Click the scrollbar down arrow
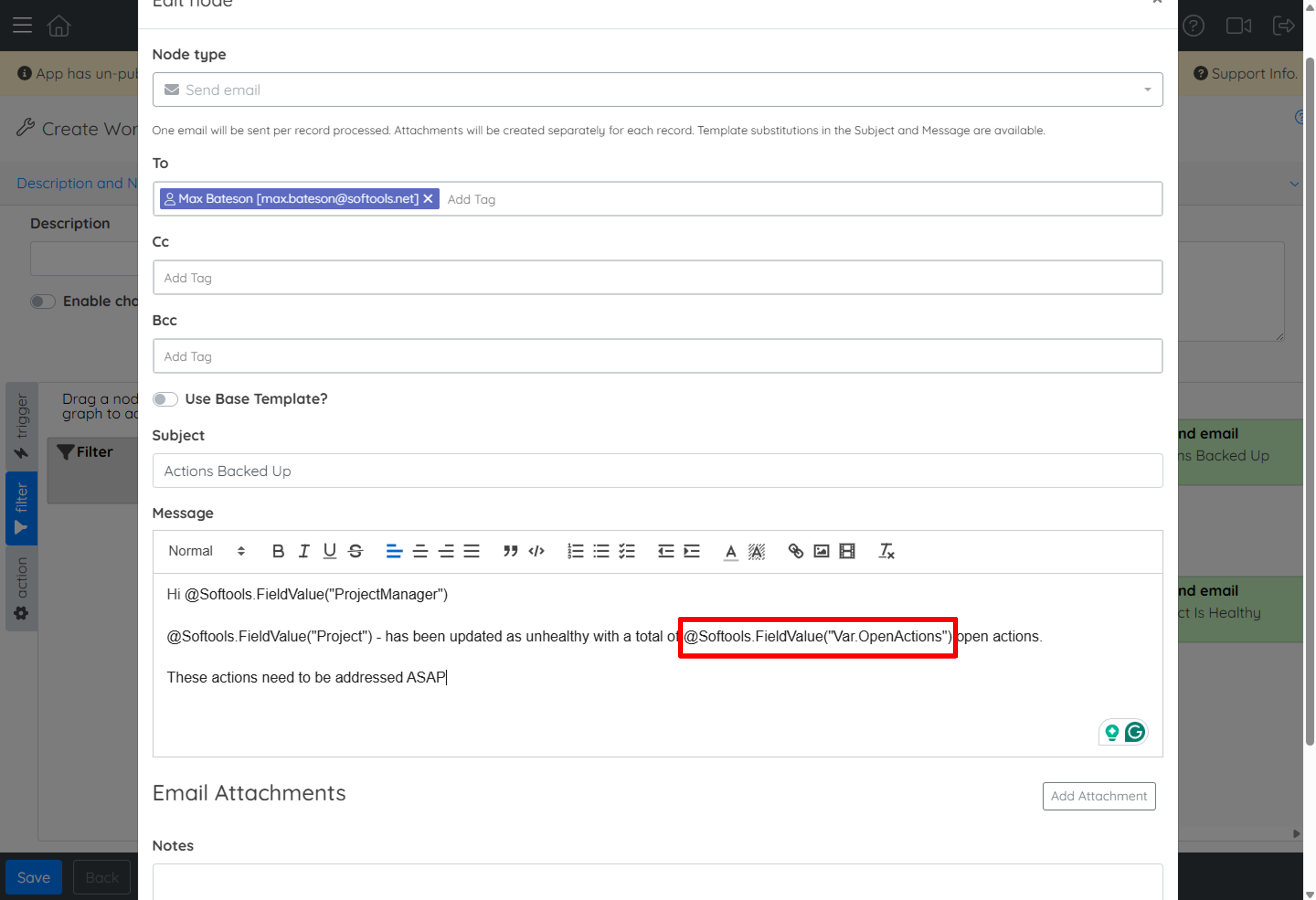Viewport: 1316px width, 900px height. pyautogui.click(x=1310, y=895)
